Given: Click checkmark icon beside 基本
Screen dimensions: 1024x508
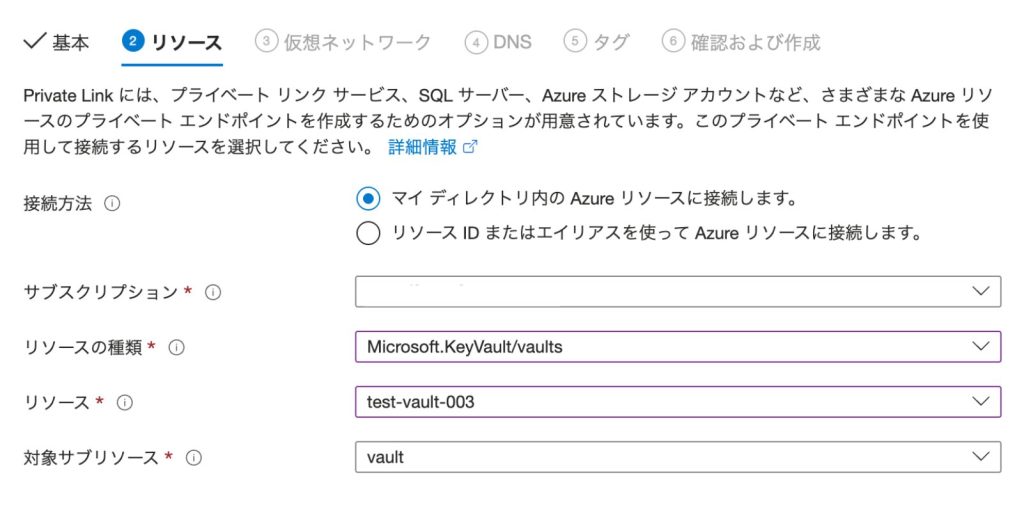Looking at the screenshot, I should pos(34,41).
